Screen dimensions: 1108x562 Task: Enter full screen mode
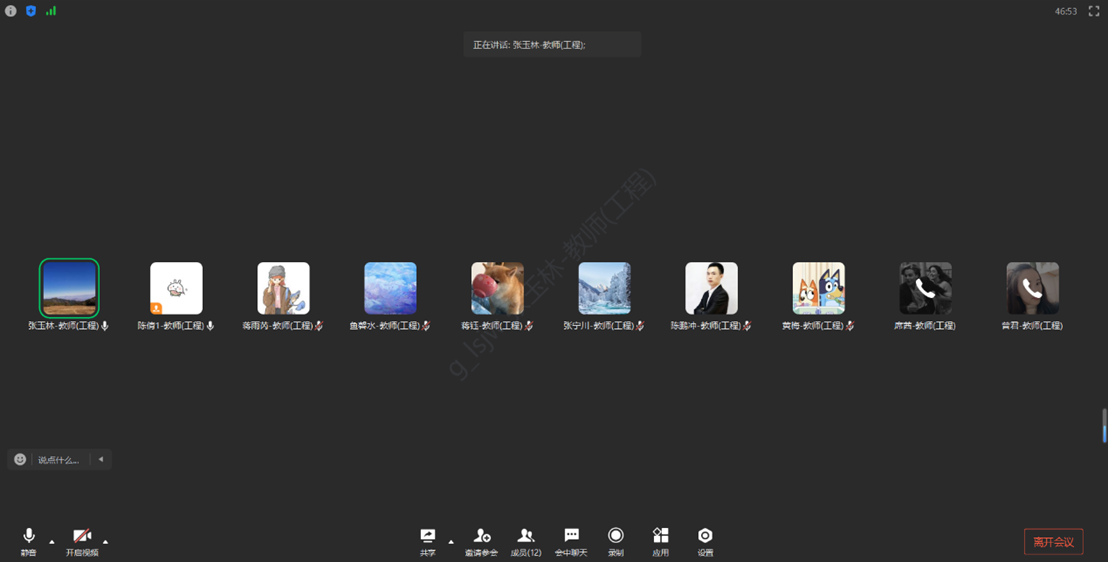[x=1093, y=11]
